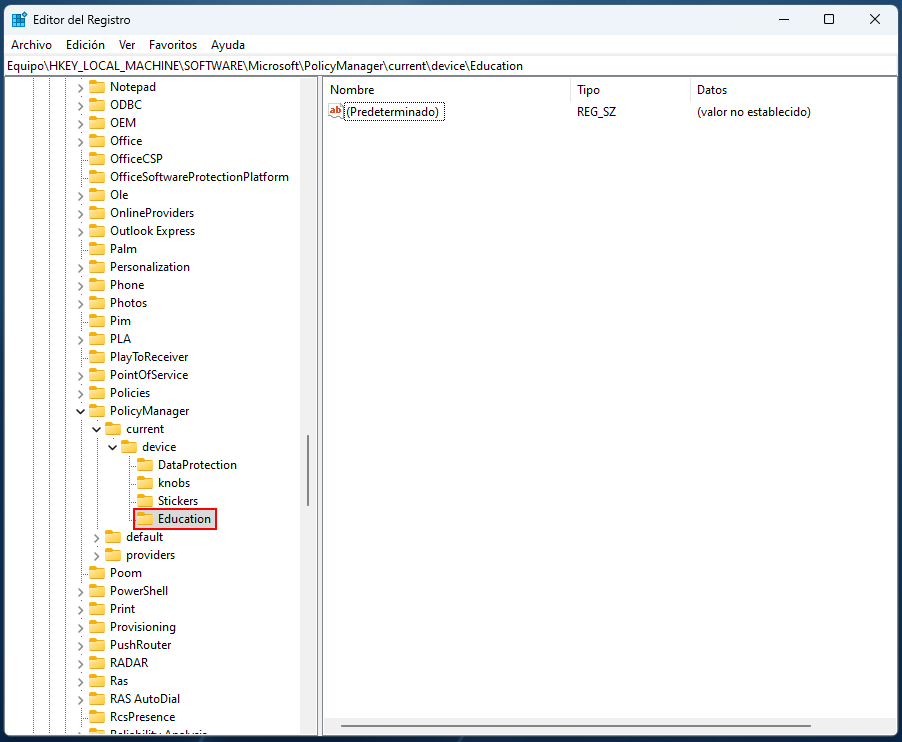Click the OfficeSoftwareProtectionPlatform folder icon
This screenshot has height=742, width=902.
pyautogui.click(x=97, y=177)
